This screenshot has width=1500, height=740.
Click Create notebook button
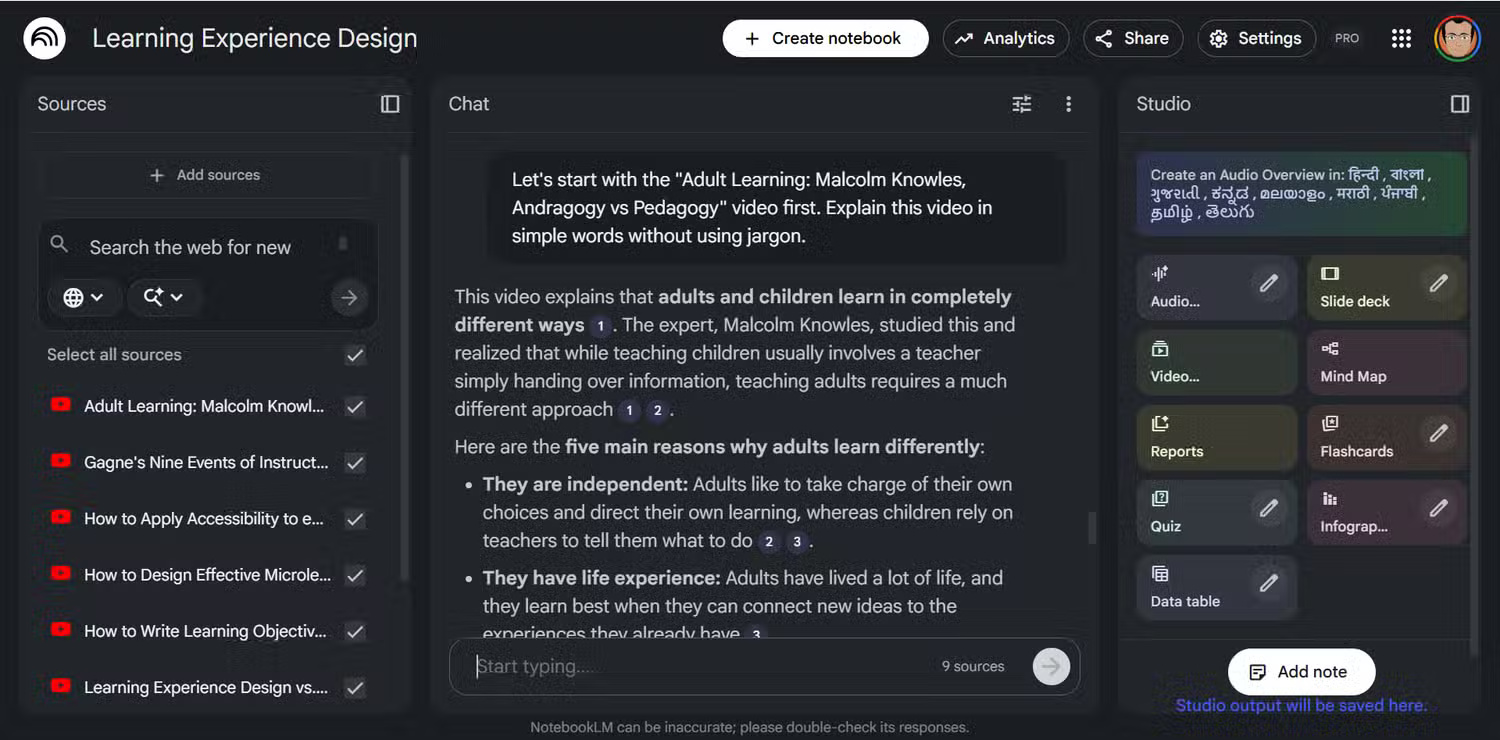point(825,38)
